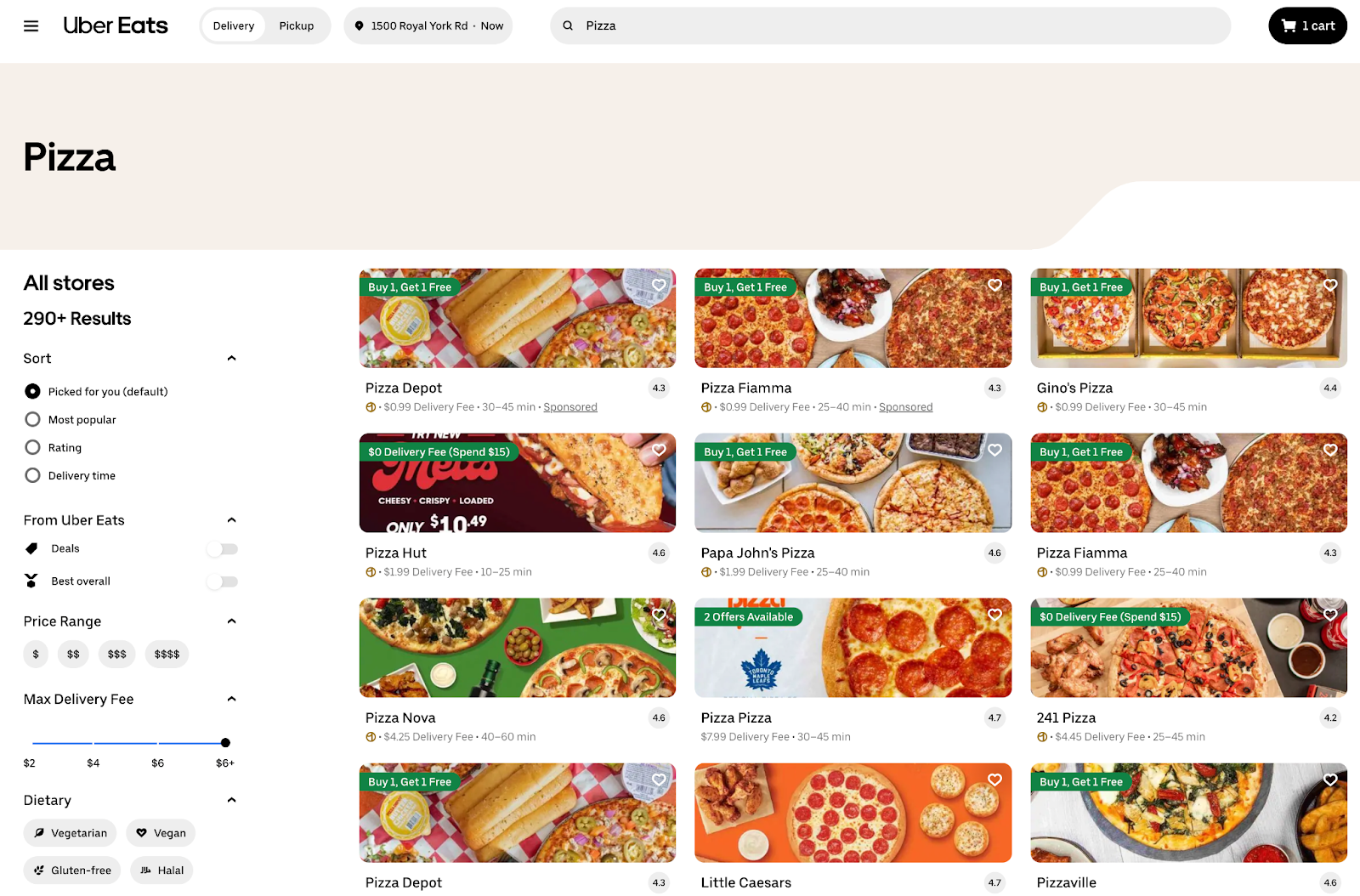
Task: Filter by the $$$ price range
Action: coord(117,655)
